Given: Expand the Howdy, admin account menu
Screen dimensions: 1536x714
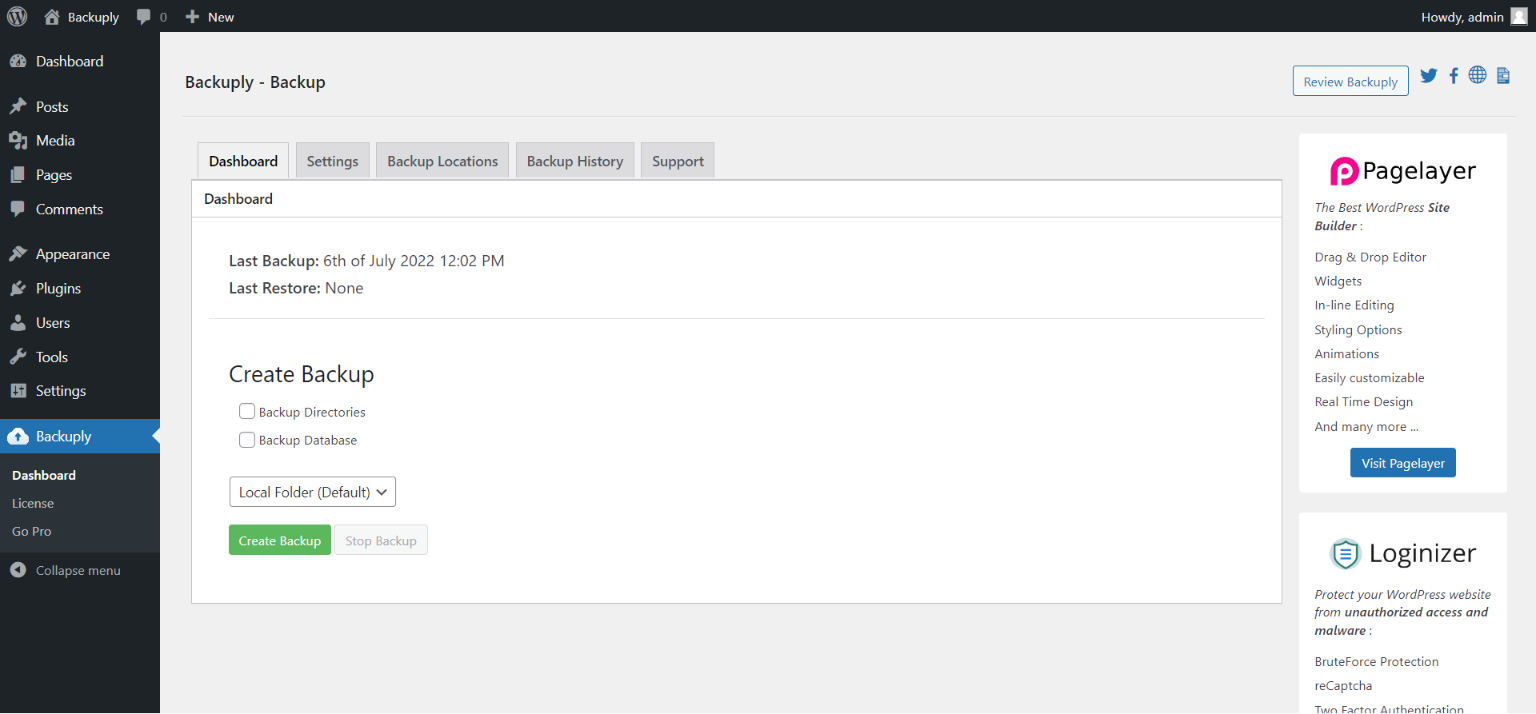Looking at the screenshot, I should (1463, 16).
